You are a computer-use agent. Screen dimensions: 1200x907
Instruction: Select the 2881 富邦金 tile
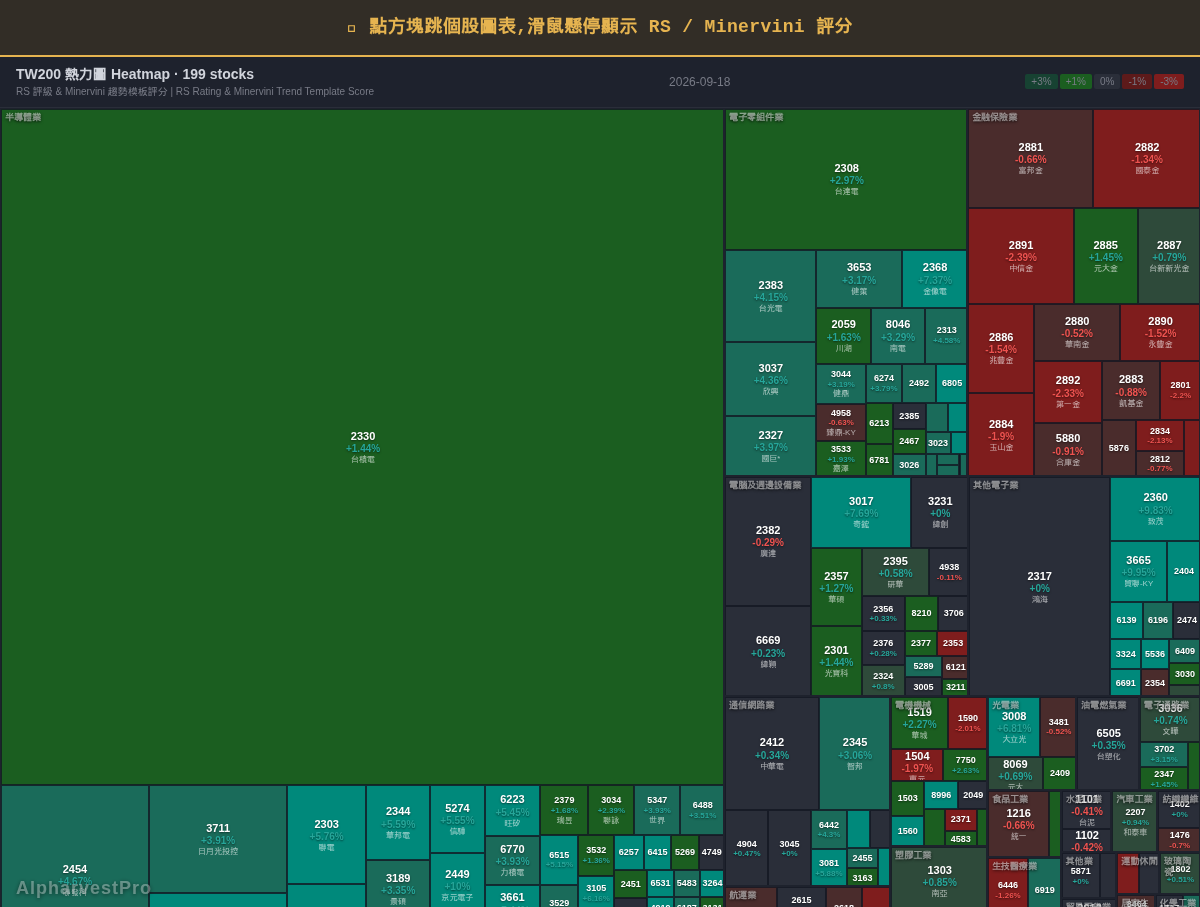pyautogui.click(x=1030, y=158)
